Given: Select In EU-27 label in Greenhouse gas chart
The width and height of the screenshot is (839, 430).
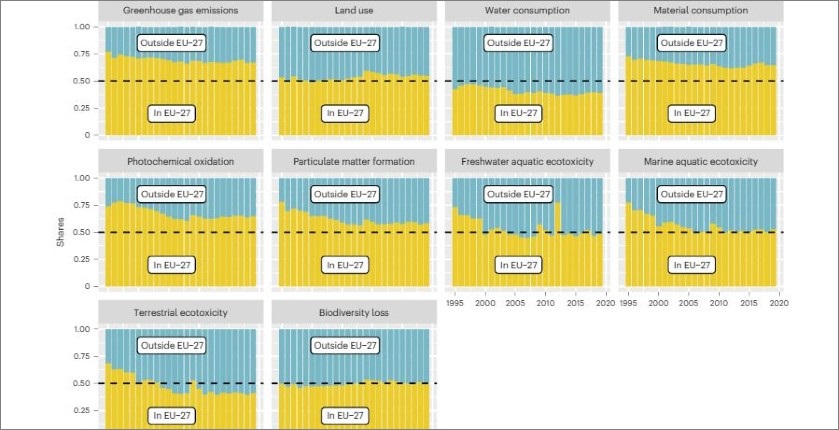Looking at the screenshot, I should click(x=172, y=113).
